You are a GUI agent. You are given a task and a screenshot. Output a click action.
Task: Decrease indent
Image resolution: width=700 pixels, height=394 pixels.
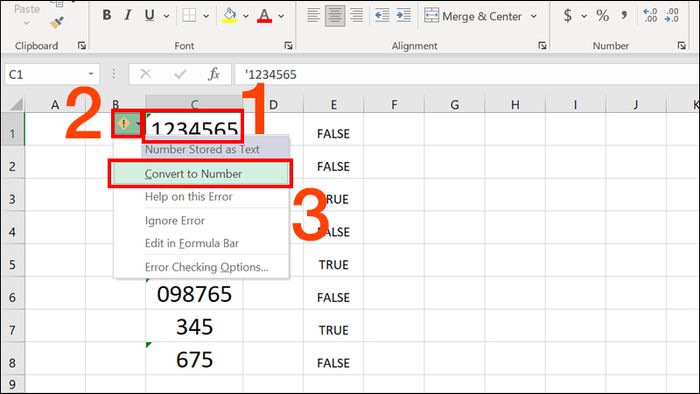click(382, 16)
